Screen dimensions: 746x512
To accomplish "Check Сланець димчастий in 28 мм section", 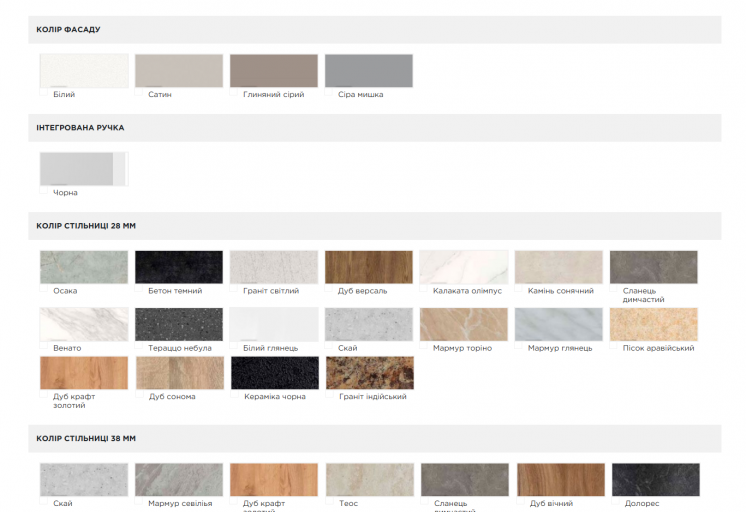I will [x=613, y=288].
